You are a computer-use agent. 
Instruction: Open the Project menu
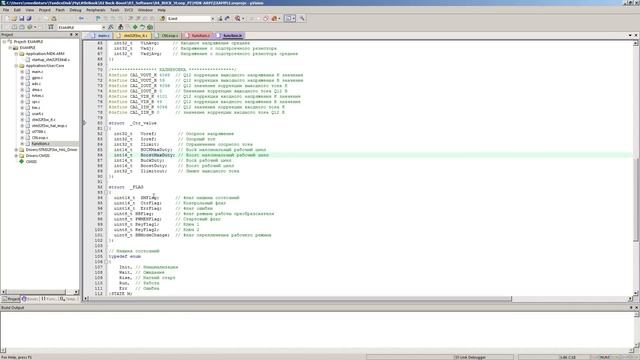point(44,10)
